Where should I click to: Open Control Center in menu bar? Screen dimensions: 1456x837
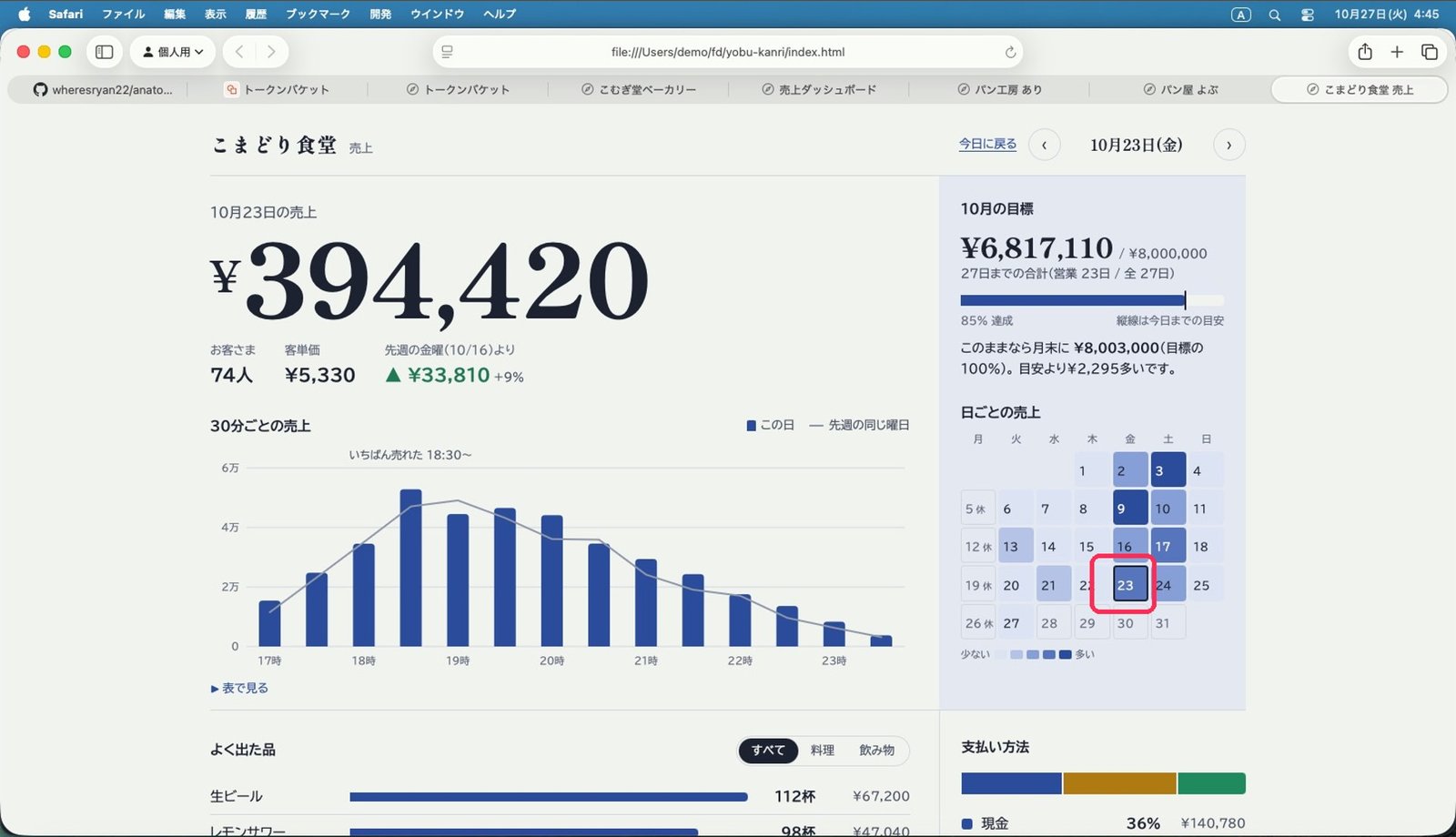coord(1308,15)
